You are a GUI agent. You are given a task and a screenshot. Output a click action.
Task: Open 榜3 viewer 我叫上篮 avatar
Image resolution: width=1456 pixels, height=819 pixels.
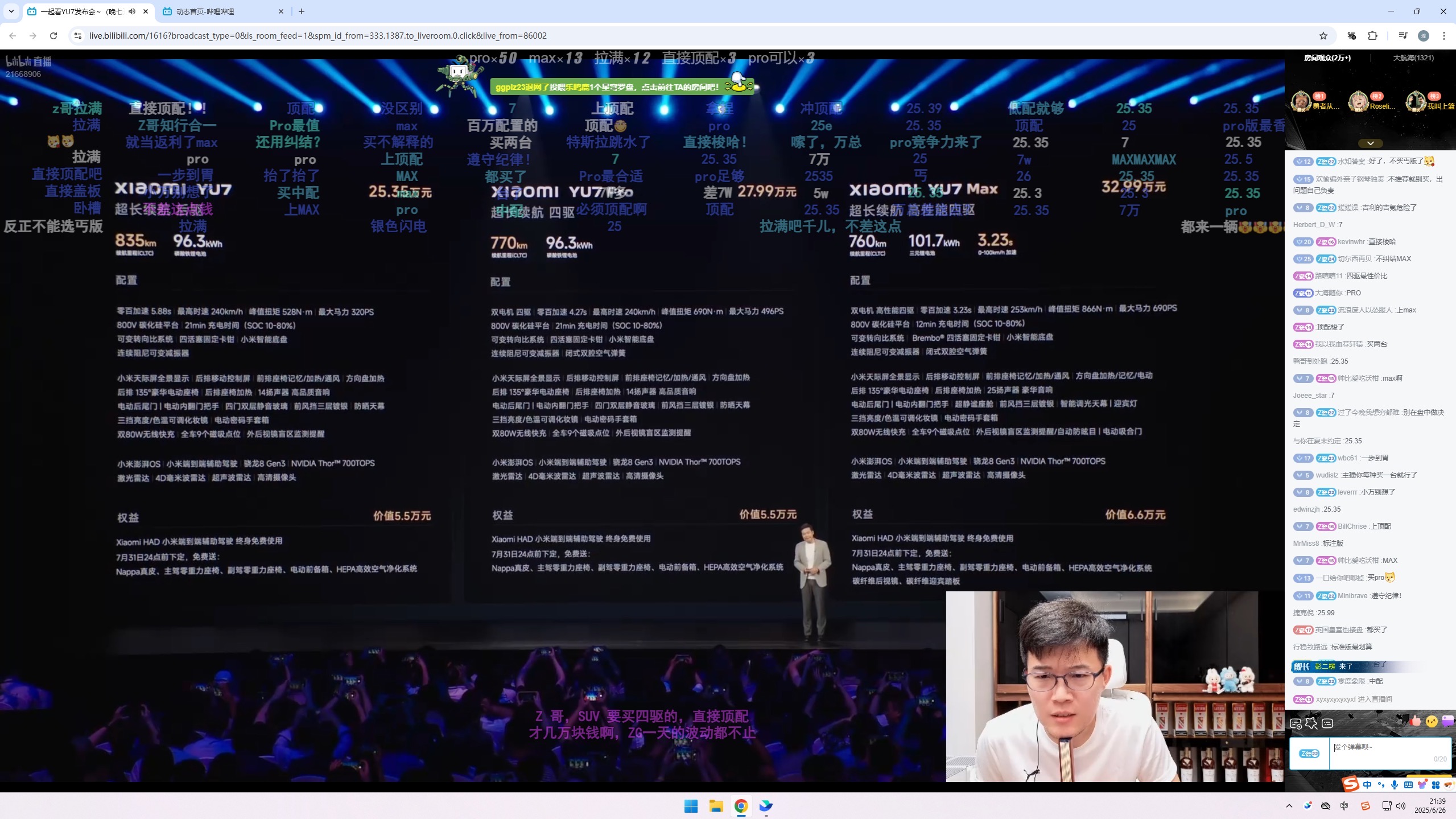pos(1416,101)
